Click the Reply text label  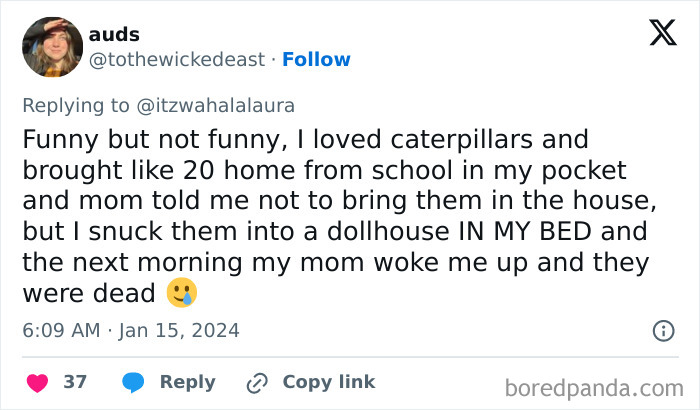[187, 382]
